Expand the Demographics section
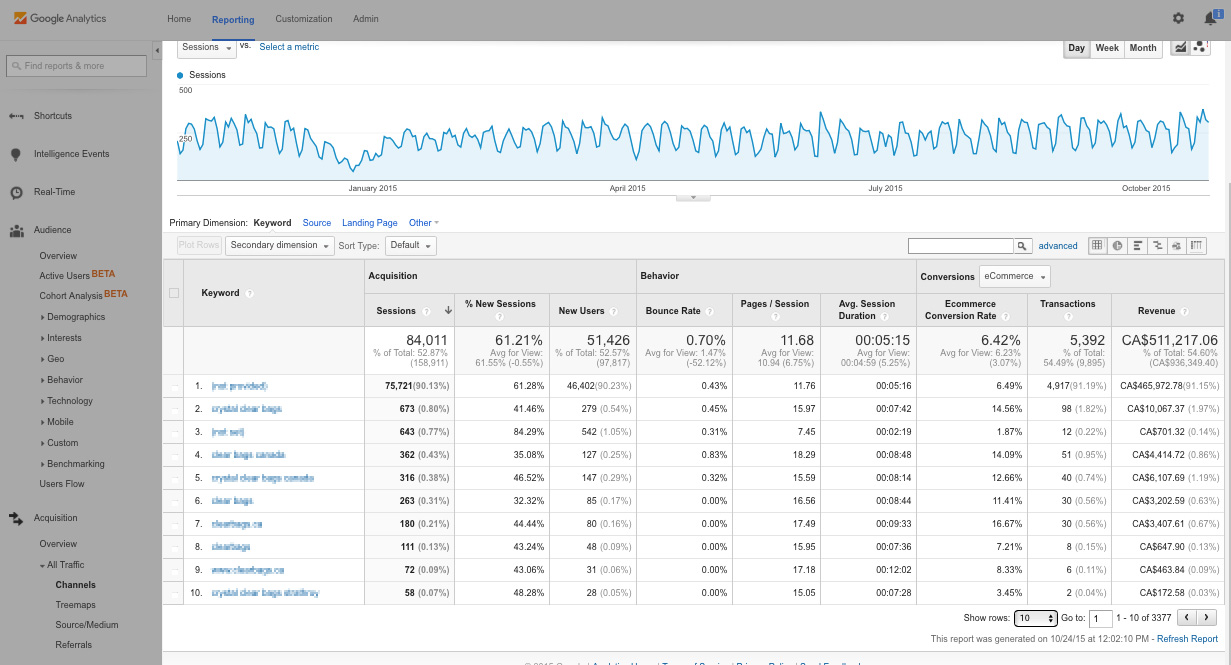This screenshot has width=1231, height=665. point(75,317)
